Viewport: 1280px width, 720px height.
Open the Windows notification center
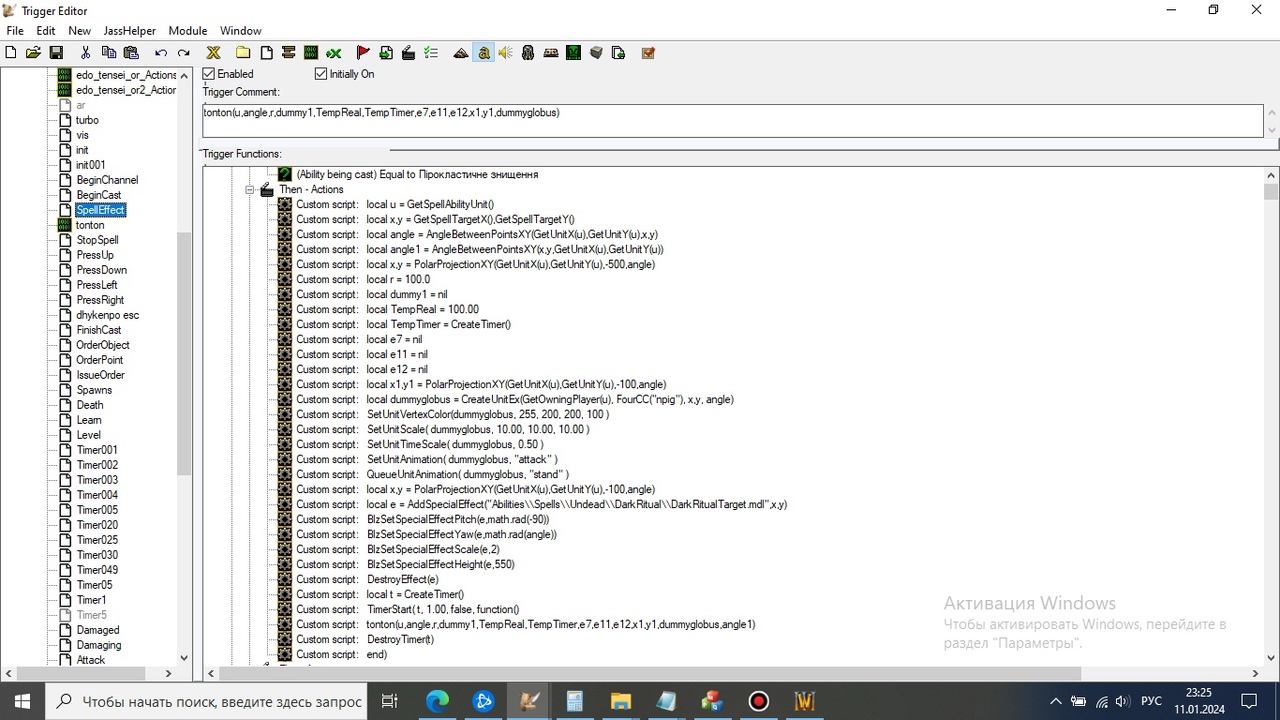pyautogui.click(x=1249, y=701)
